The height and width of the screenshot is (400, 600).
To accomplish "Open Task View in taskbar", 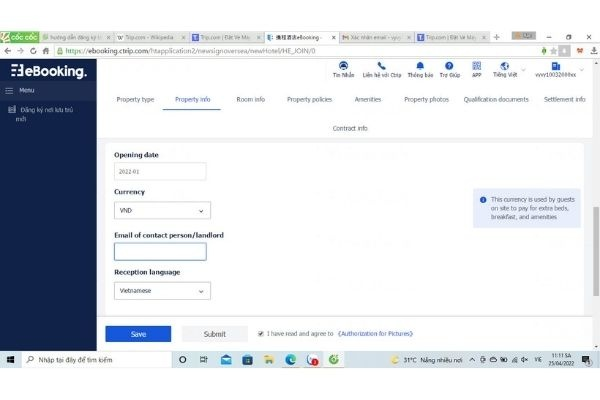I will point(204,360).
